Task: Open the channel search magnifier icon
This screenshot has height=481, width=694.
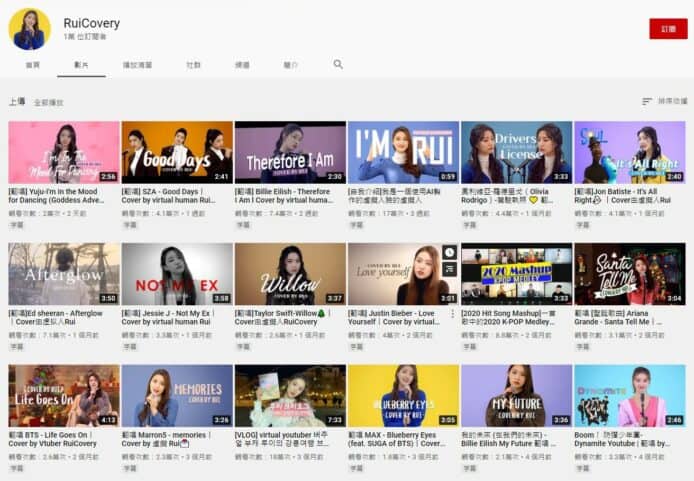Action: pos(338,64)
